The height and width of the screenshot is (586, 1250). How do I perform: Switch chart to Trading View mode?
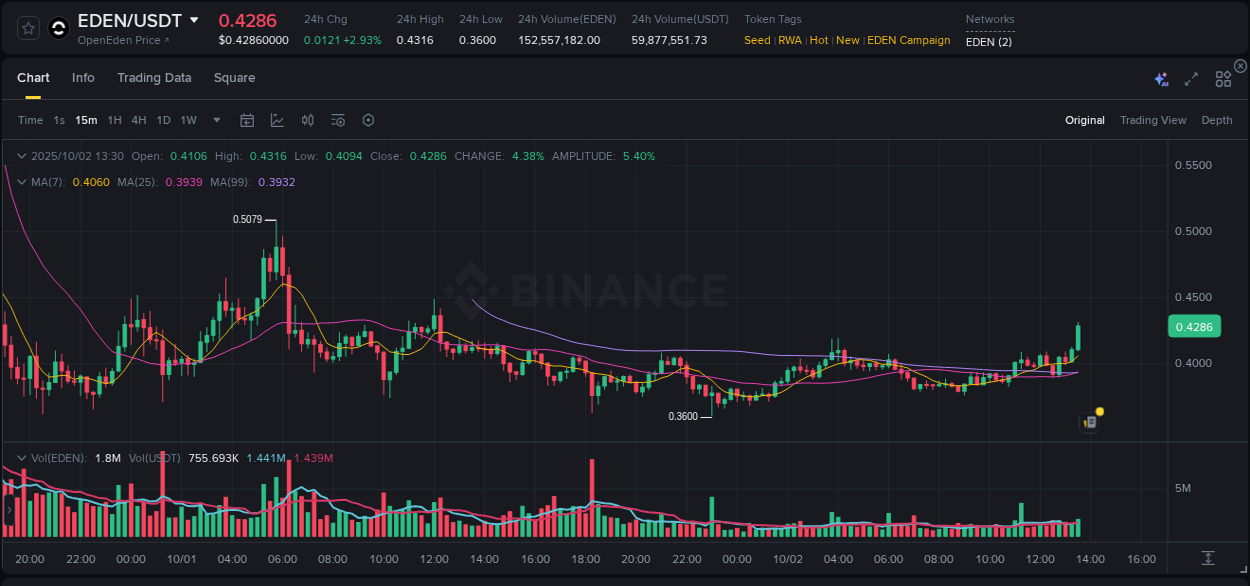coord(1153,120)
